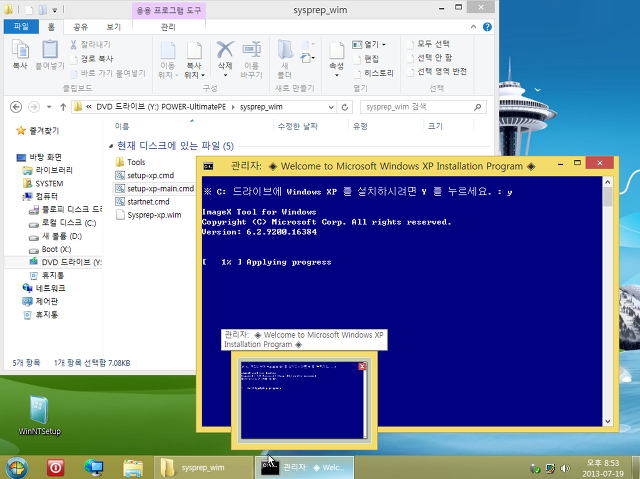Image resolution: width=640 pixels, height=479 pixels.
Task: Click New Volume (D:) in navigation pane
Action: tap(56, 236)
